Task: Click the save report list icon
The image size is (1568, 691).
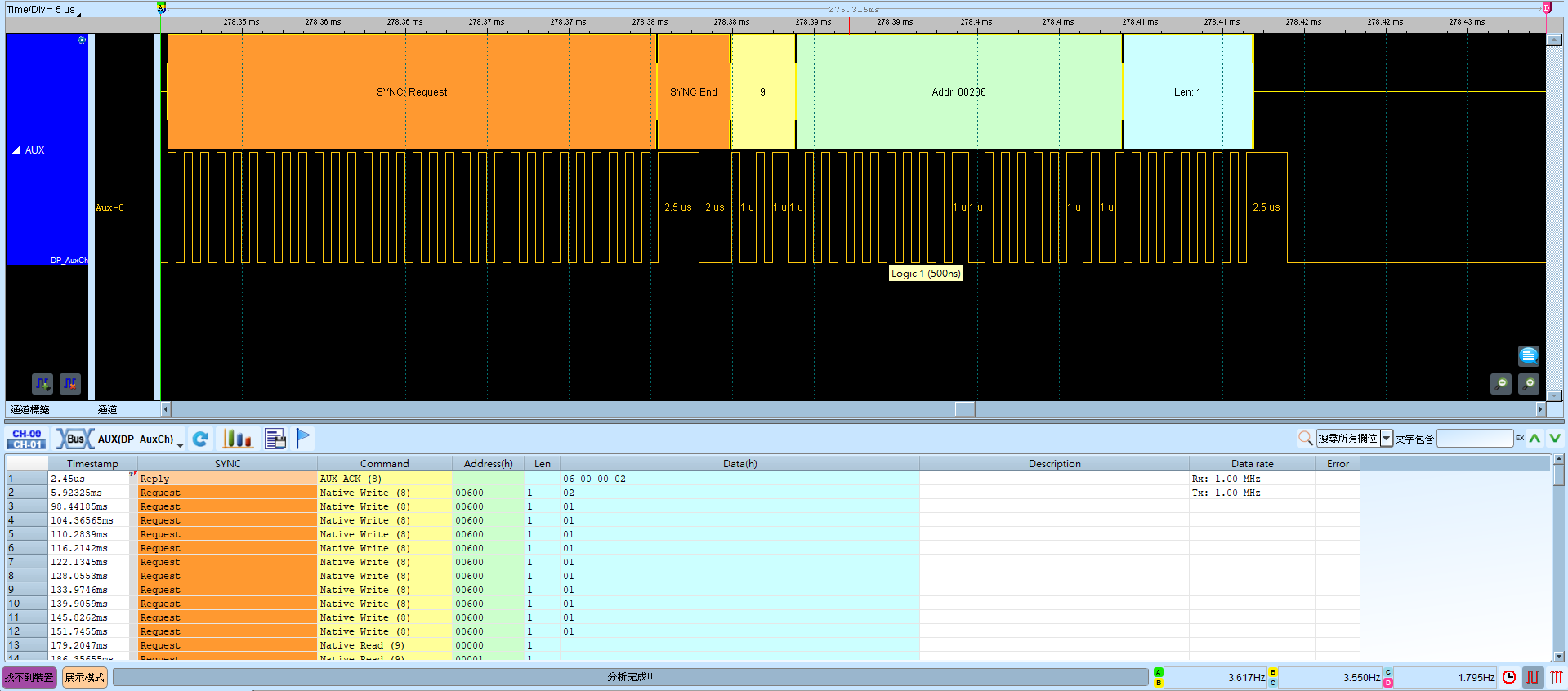Action: pyautogui.click(x=275, y=439)
